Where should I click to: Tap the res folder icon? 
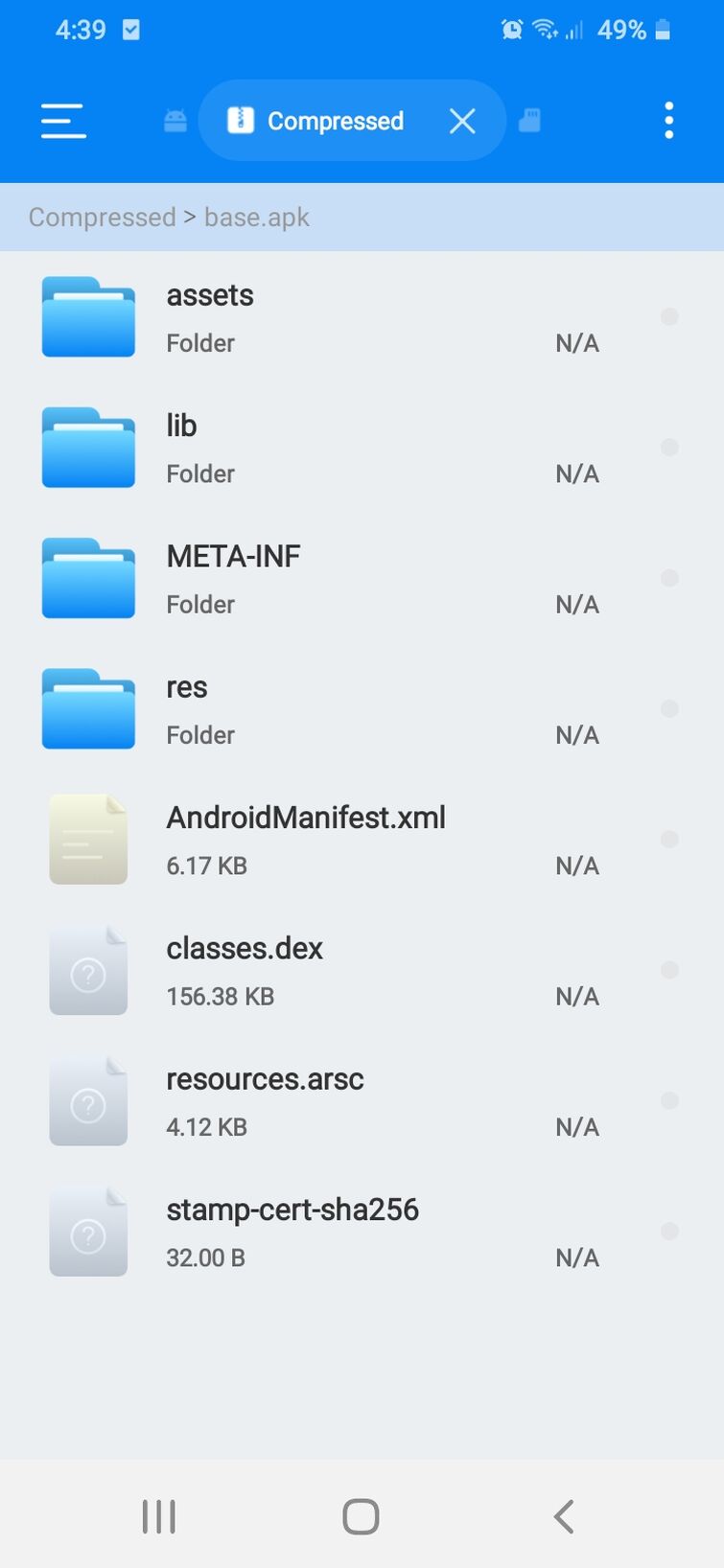click(88, 709)
